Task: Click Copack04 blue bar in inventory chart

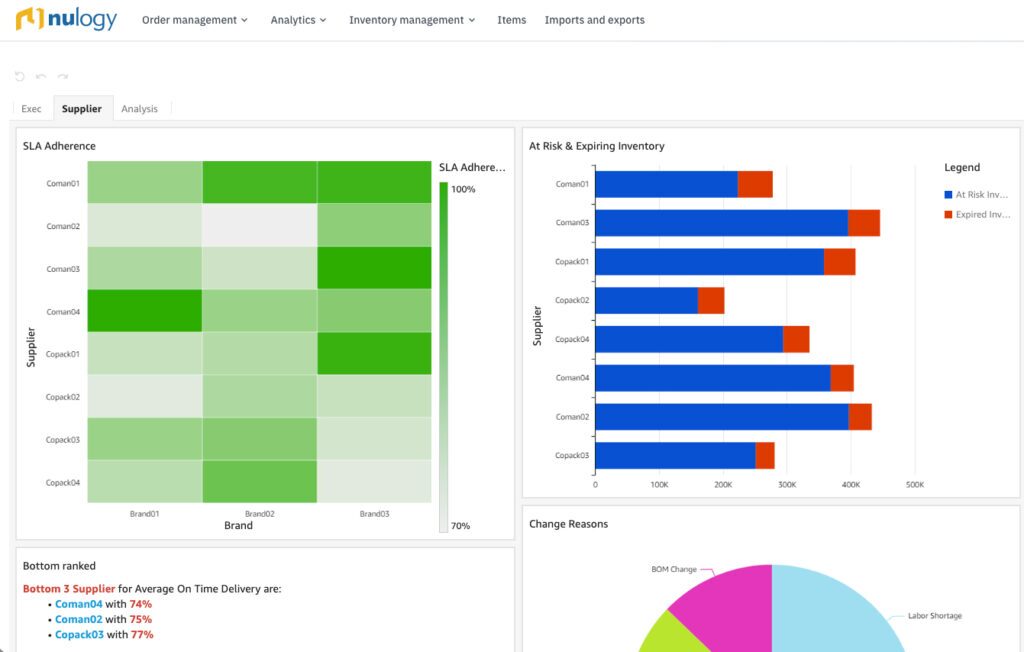Action: [689, 339]
